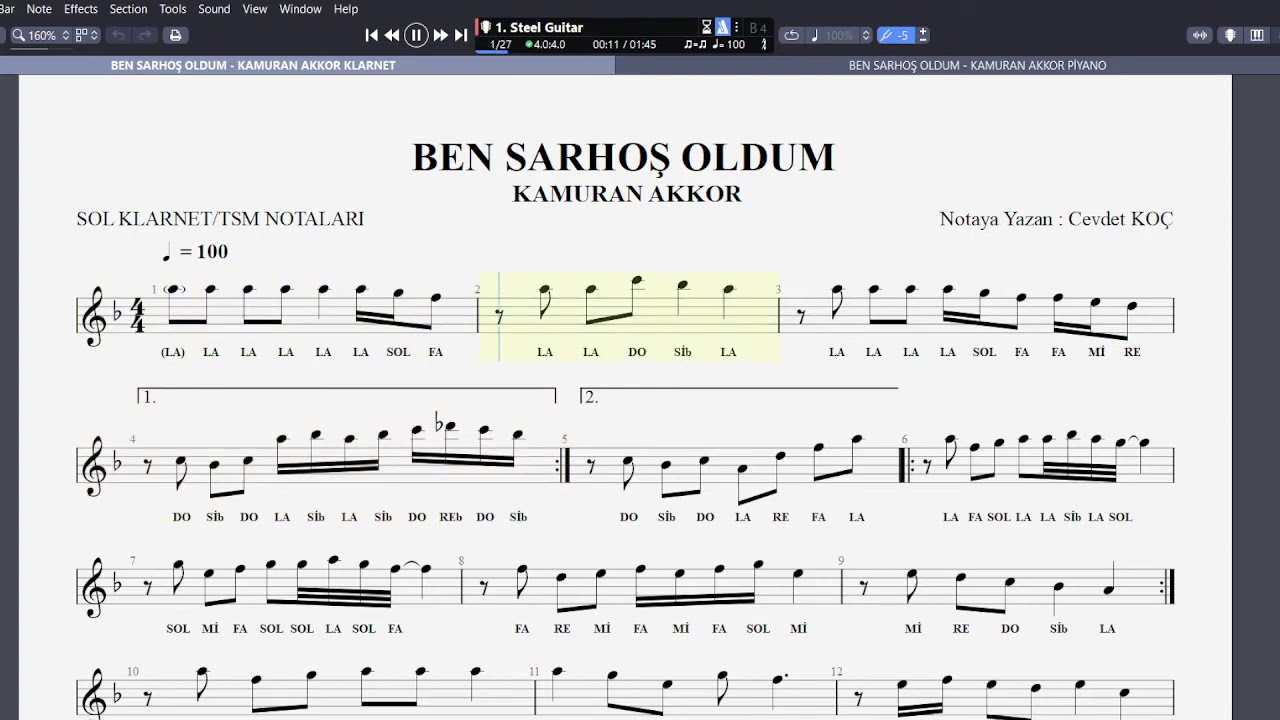Screen dimensions: 1280x720
Task: Print the score with printer icon
Action: (x=175, y=35)
